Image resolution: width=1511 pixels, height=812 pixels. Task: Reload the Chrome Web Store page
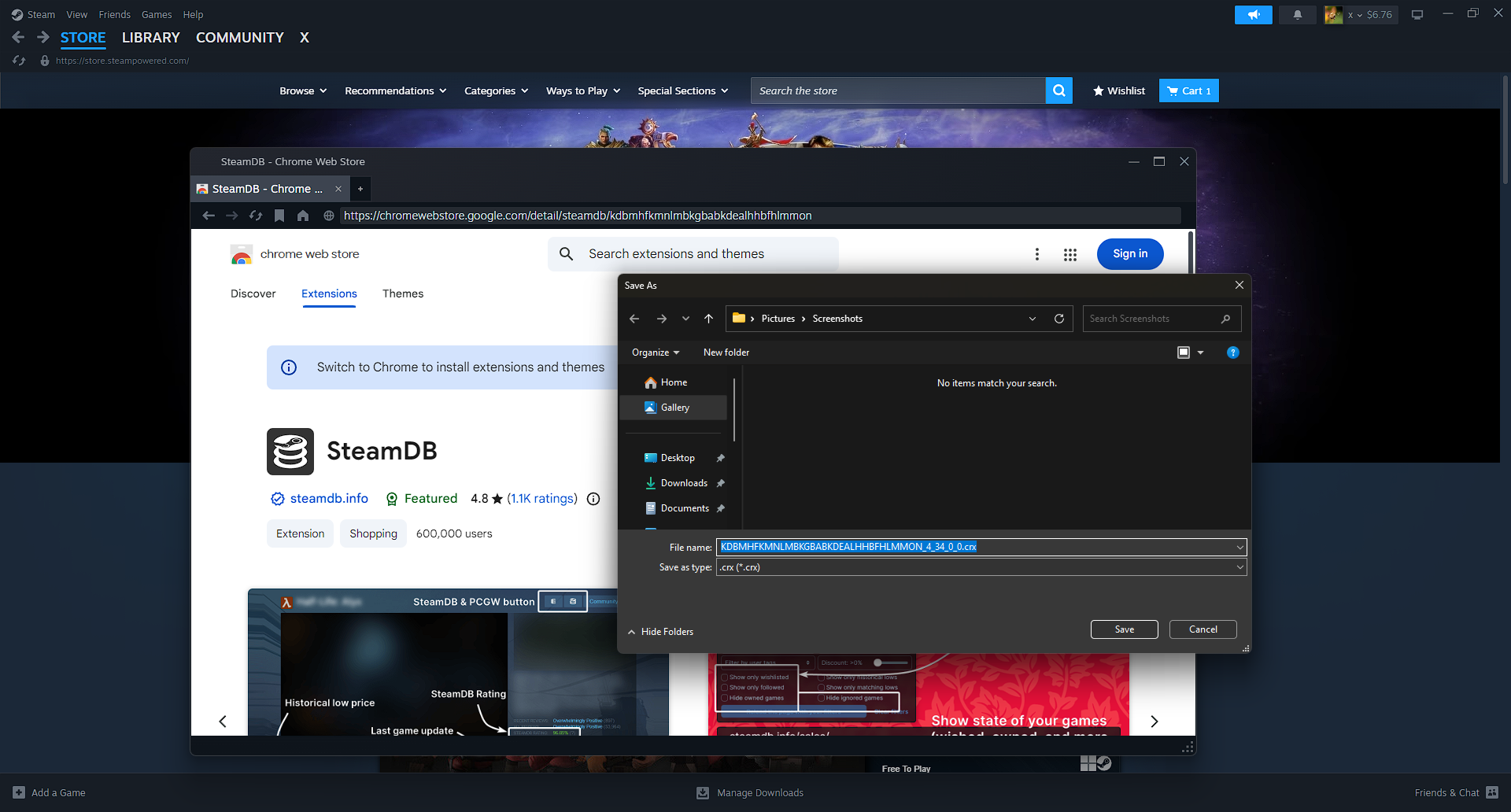256,216
